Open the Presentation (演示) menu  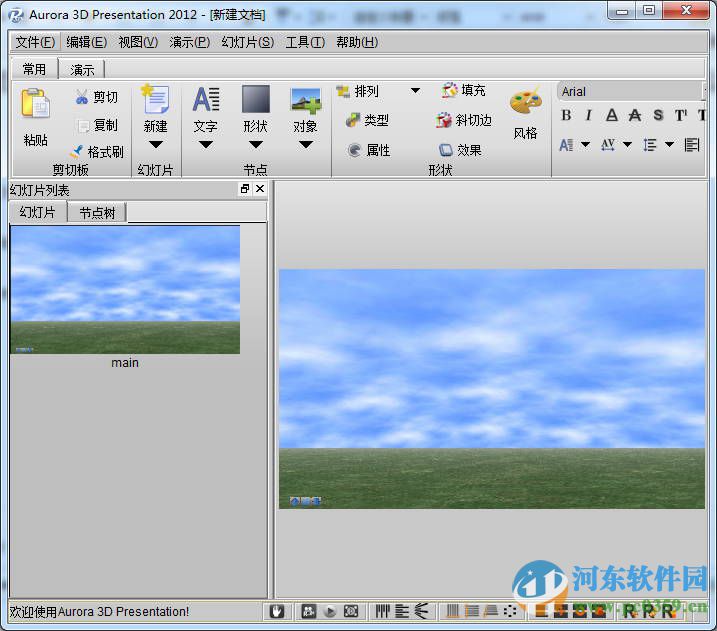pos(189,43)
